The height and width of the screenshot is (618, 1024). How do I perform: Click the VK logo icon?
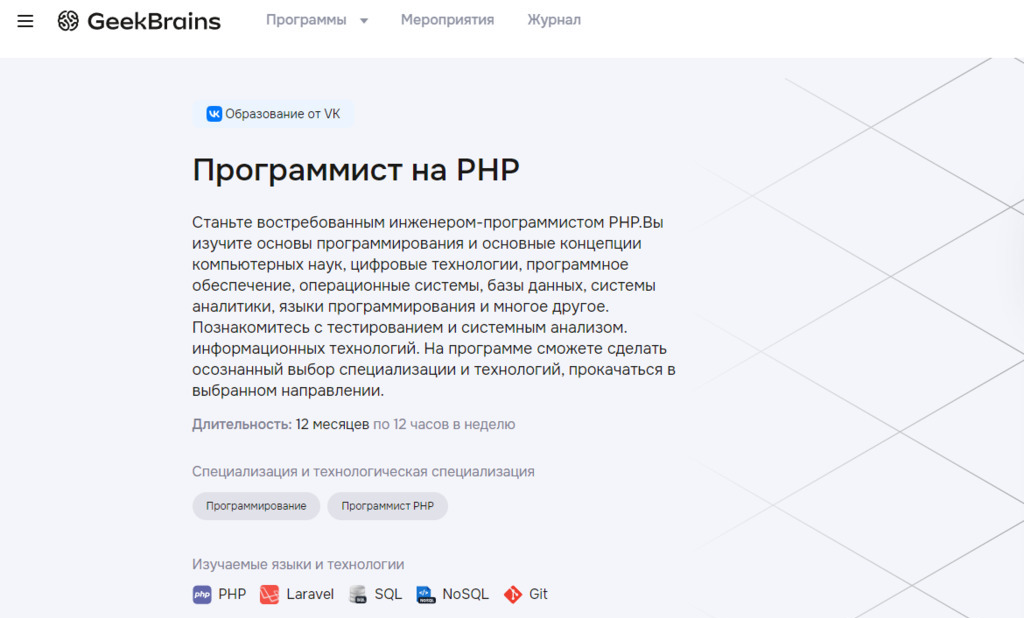pos(214,114)
